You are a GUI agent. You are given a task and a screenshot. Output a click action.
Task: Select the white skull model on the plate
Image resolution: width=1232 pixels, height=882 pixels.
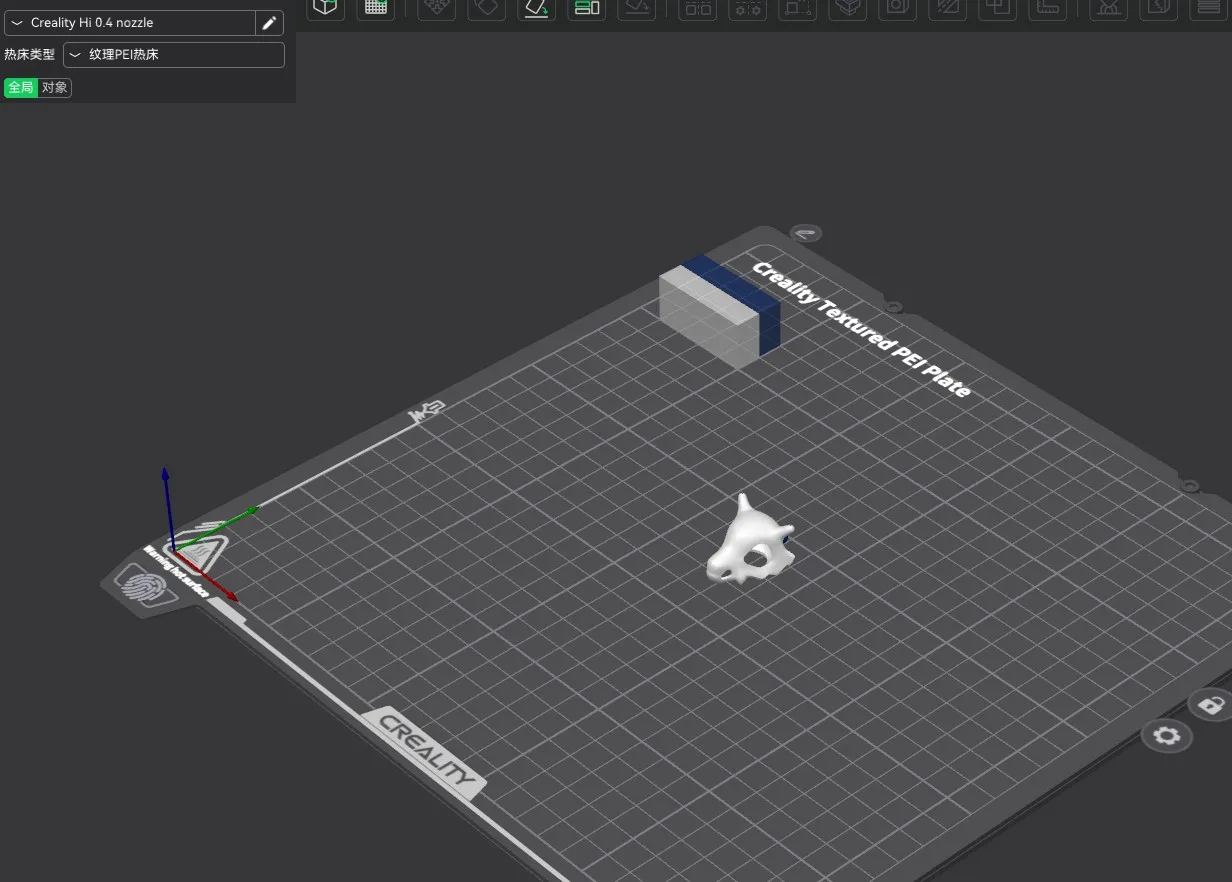pyautogui.click(x=750, y=541)
